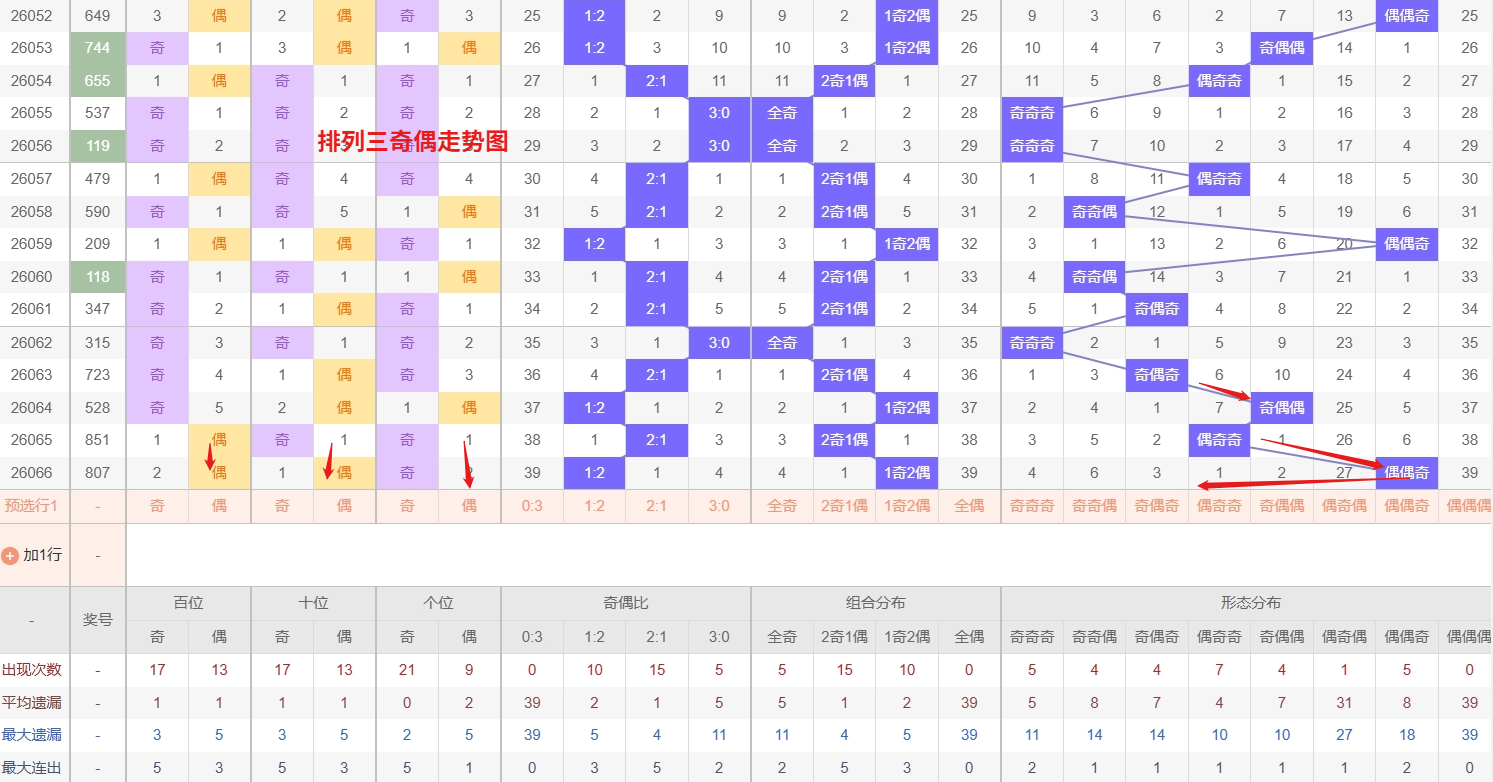
Task: Click the 出现次数 row label
Action: (x=33, y=670)
